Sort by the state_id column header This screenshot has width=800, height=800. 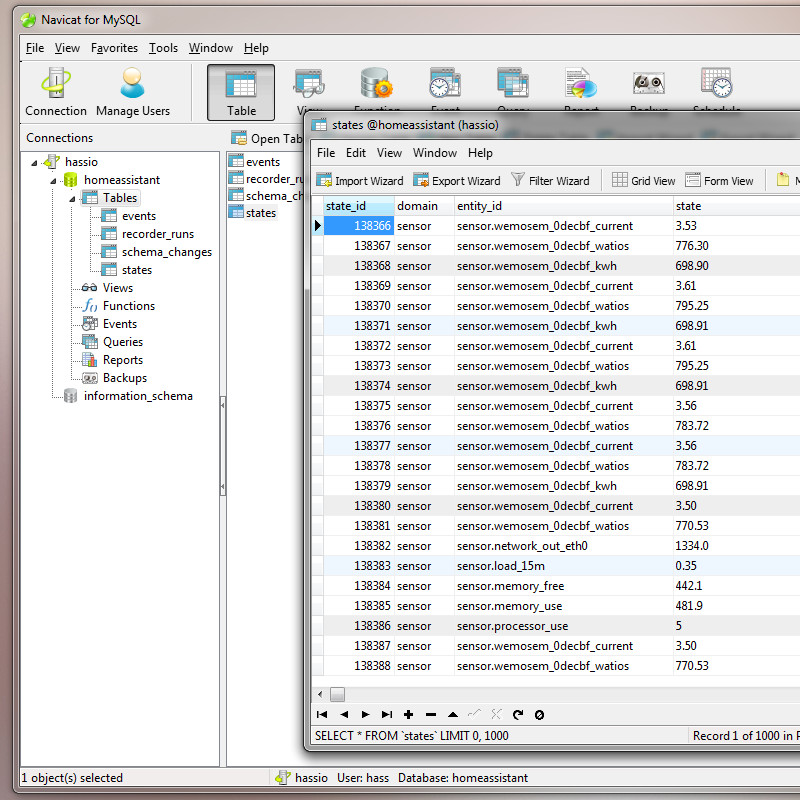358,206
